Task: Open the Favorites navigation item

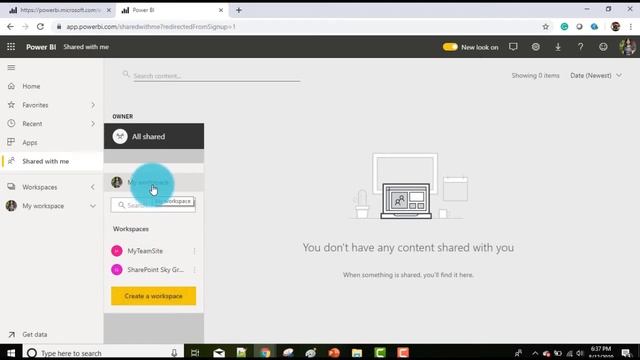Action: [x=35, y=105]
